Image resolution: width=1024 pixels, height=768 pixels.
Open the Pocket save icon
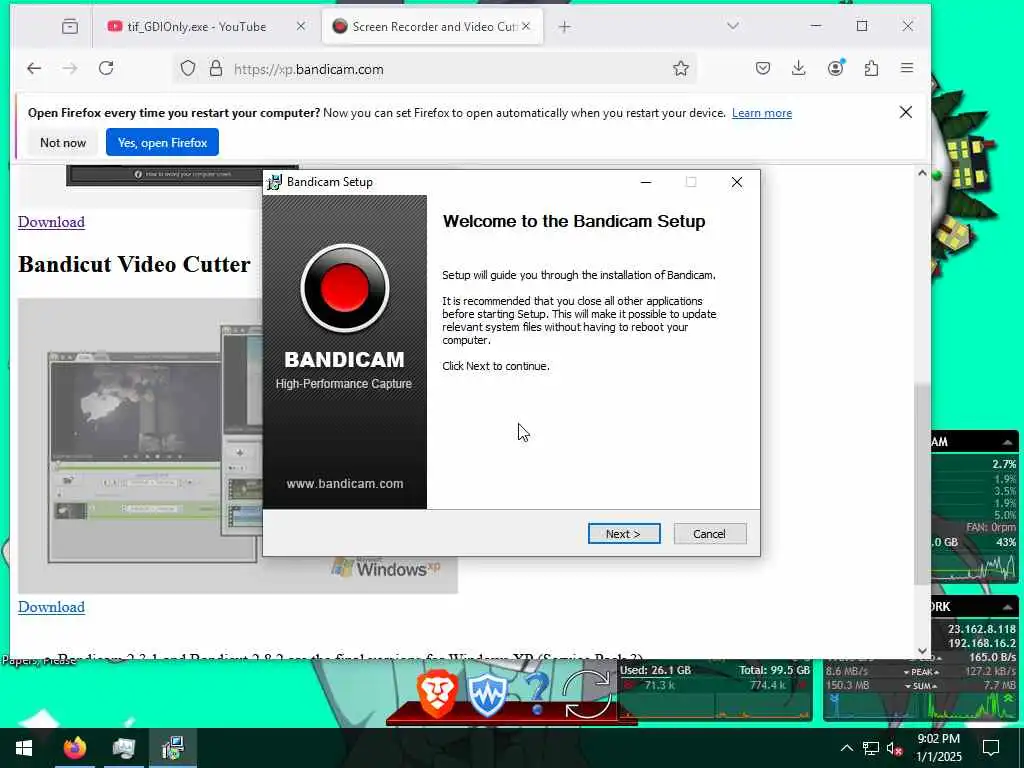point(763,68)
